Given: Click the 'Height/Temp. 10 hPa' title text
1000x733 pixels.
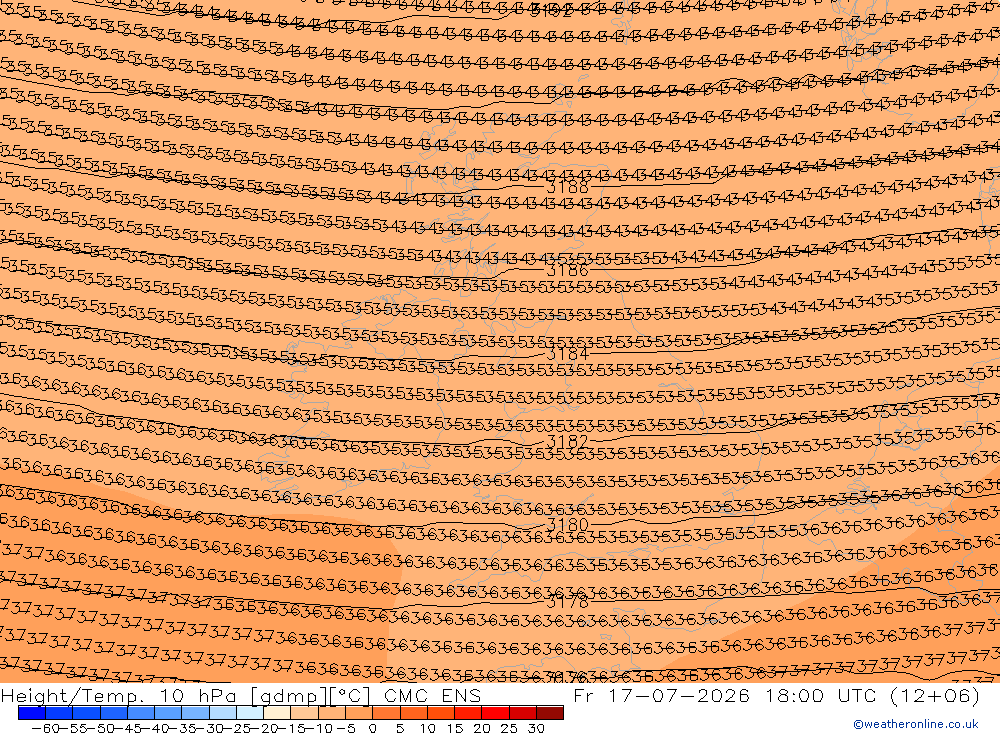Looking at the screenshot, I should (119, 696).
